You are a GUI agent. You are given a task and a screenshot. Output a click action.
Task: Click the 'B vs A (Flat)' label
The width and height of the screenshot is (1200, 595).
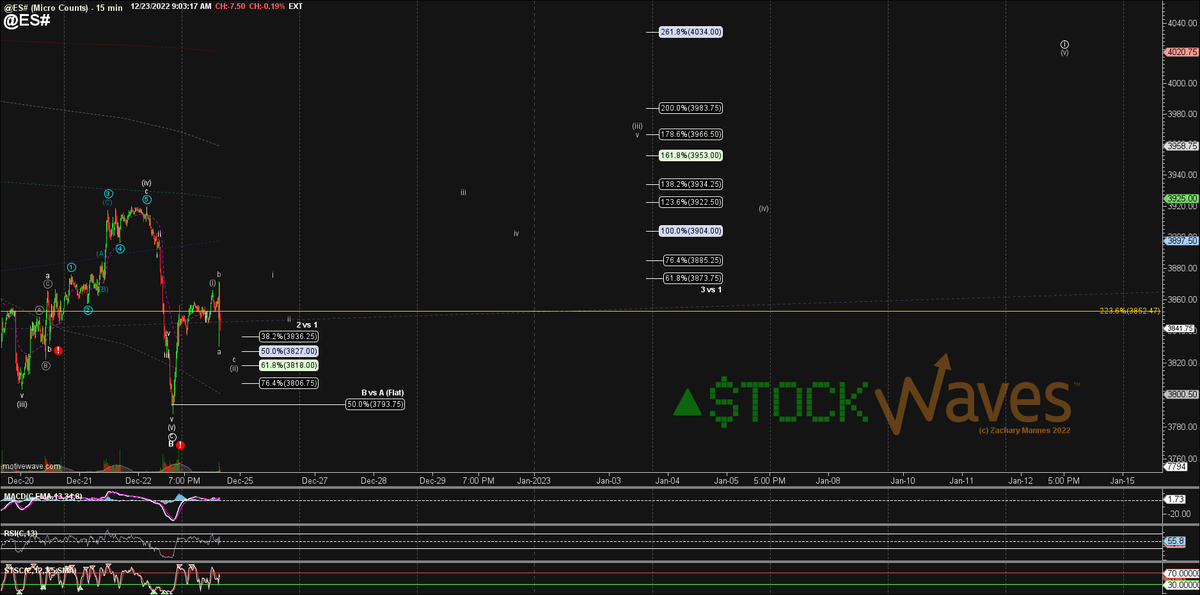[382, 393]
